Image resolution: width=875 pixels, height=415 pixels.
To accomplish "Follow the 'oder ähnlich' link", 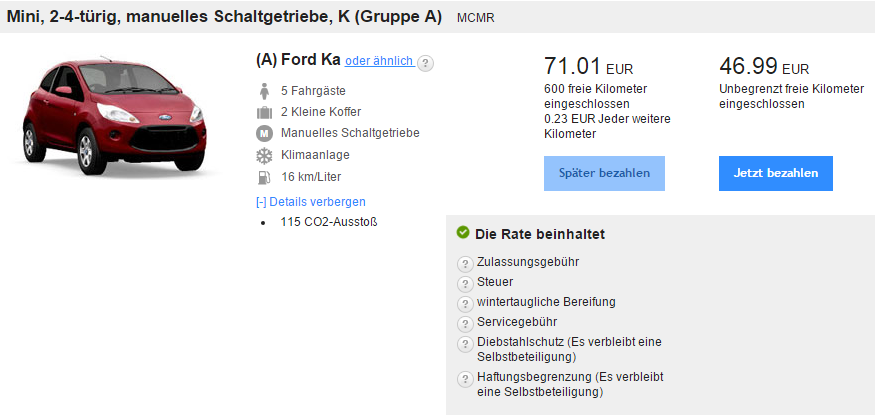I will [379, 60].
